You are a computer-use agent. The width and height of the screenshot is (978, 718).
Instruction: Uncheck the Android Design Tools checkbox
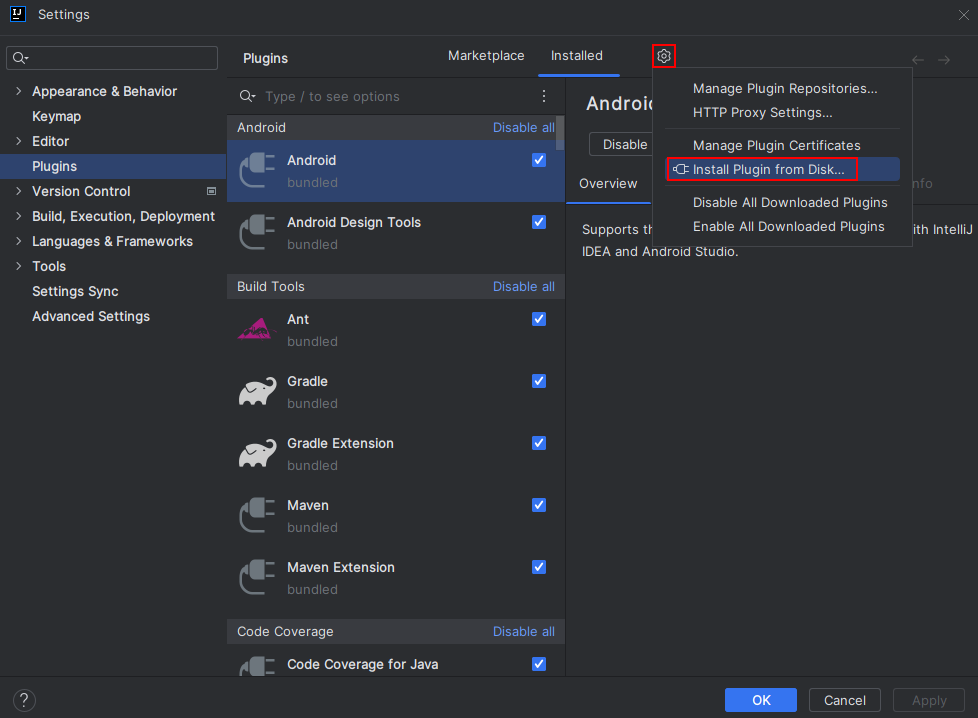click(539, 222)
